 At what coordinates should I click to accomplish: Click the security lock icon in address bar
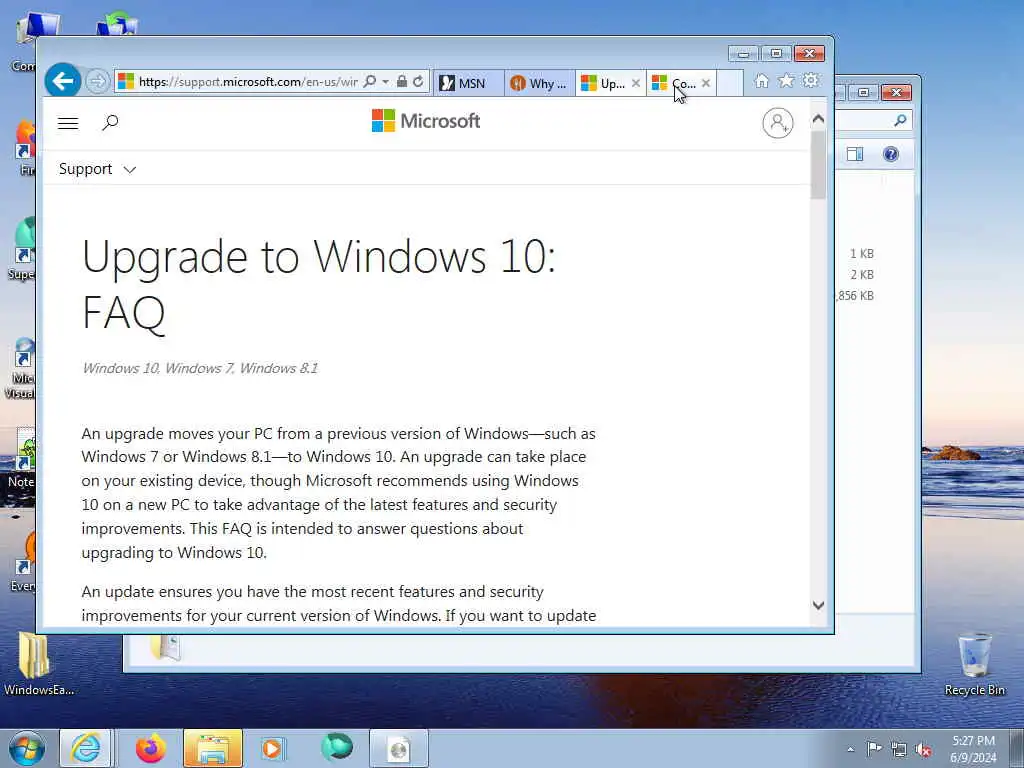point(402,82)
